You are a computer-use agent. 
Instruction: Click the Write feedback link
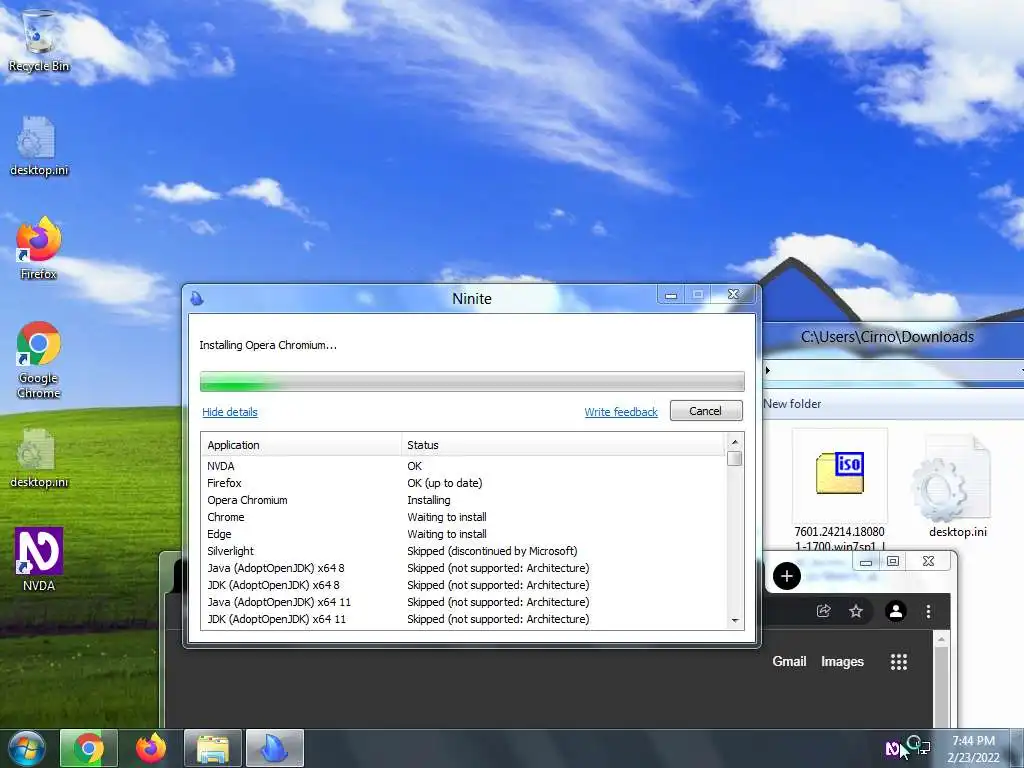coord(621,412)
